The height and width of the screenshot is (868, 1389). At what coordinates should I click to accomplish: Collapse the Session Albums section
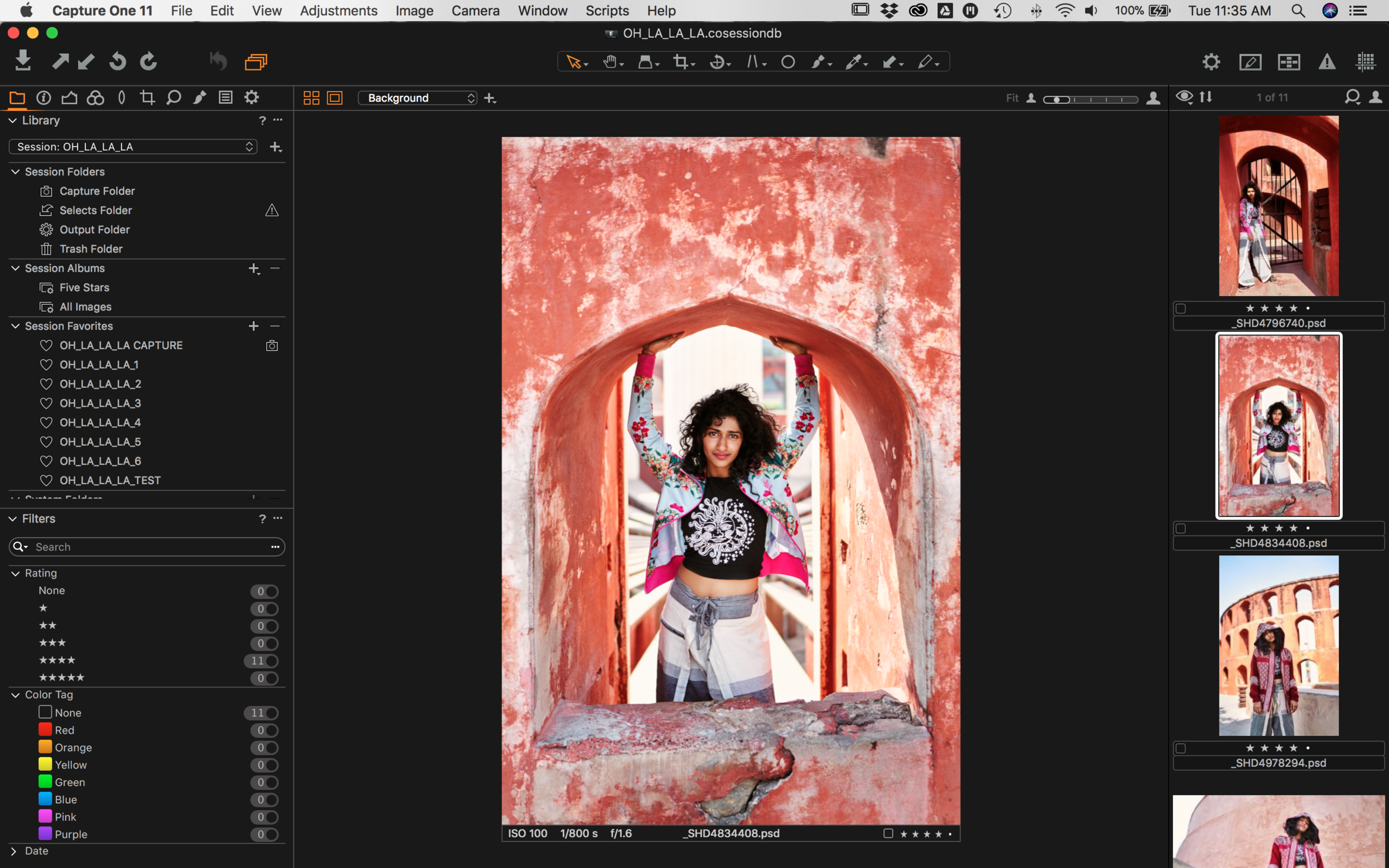16,268
